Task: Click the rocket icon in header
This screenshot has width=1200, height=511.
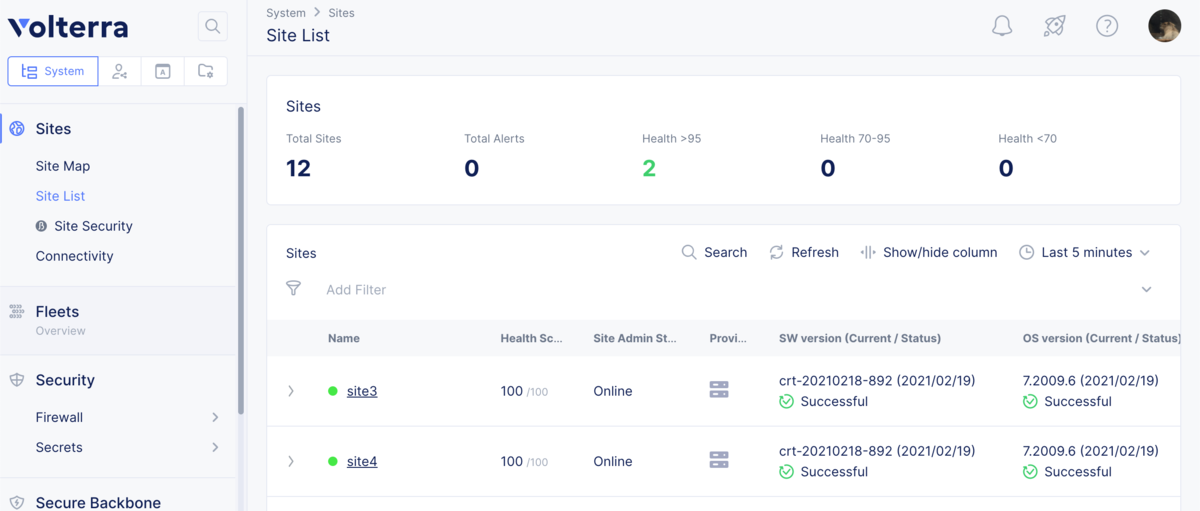Action: [1054, 26]
